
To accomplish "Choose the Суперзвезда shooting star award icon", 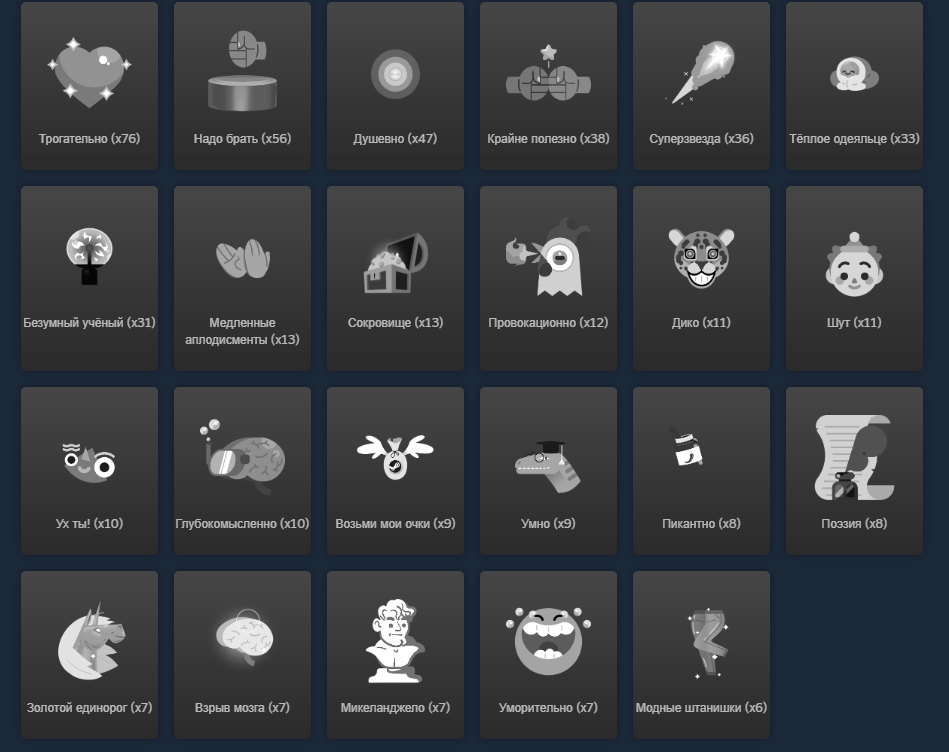I will click(x=701, y=73).
